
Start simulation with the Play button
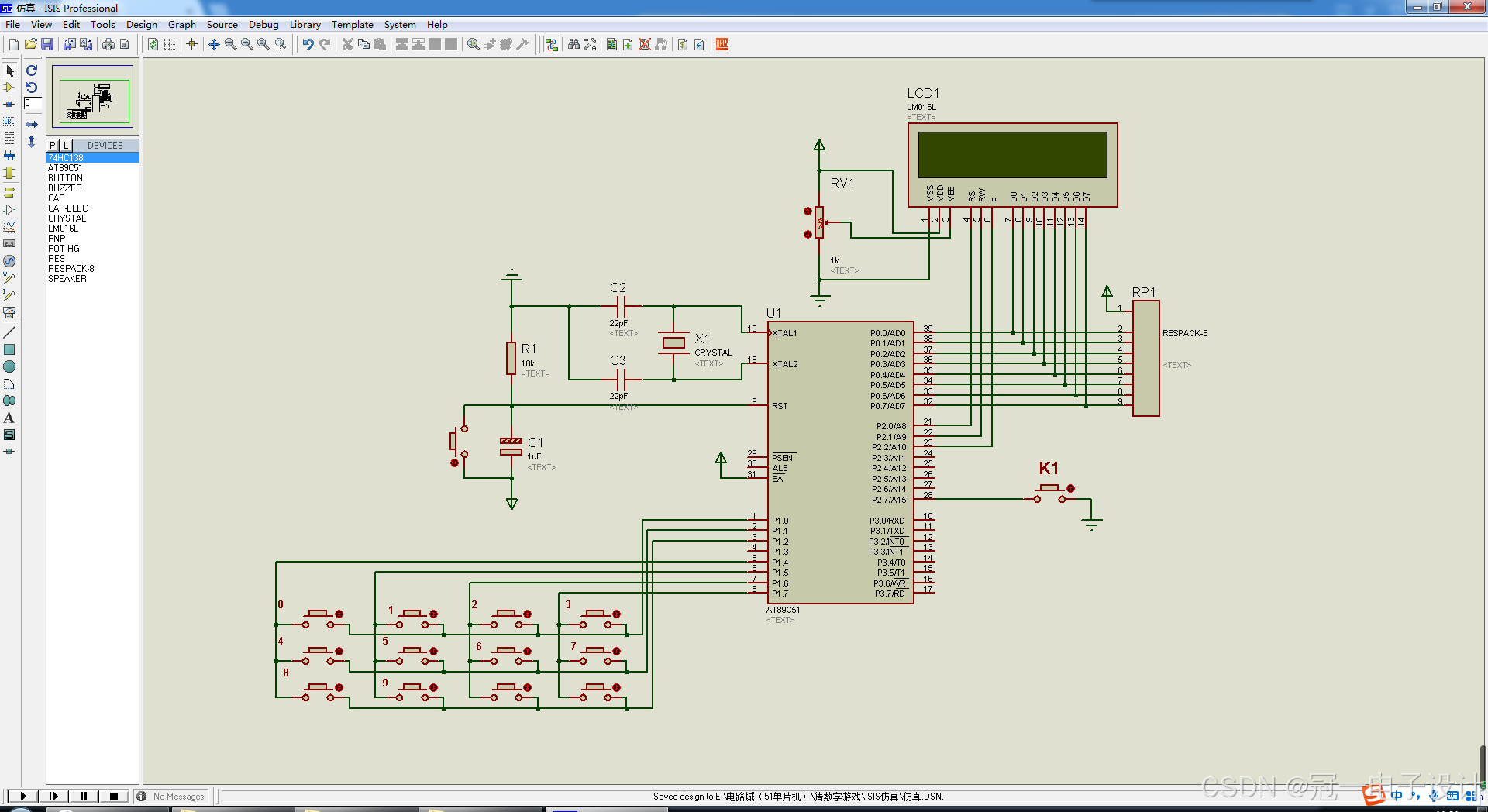pyautogui.click(x=22, y=796)
